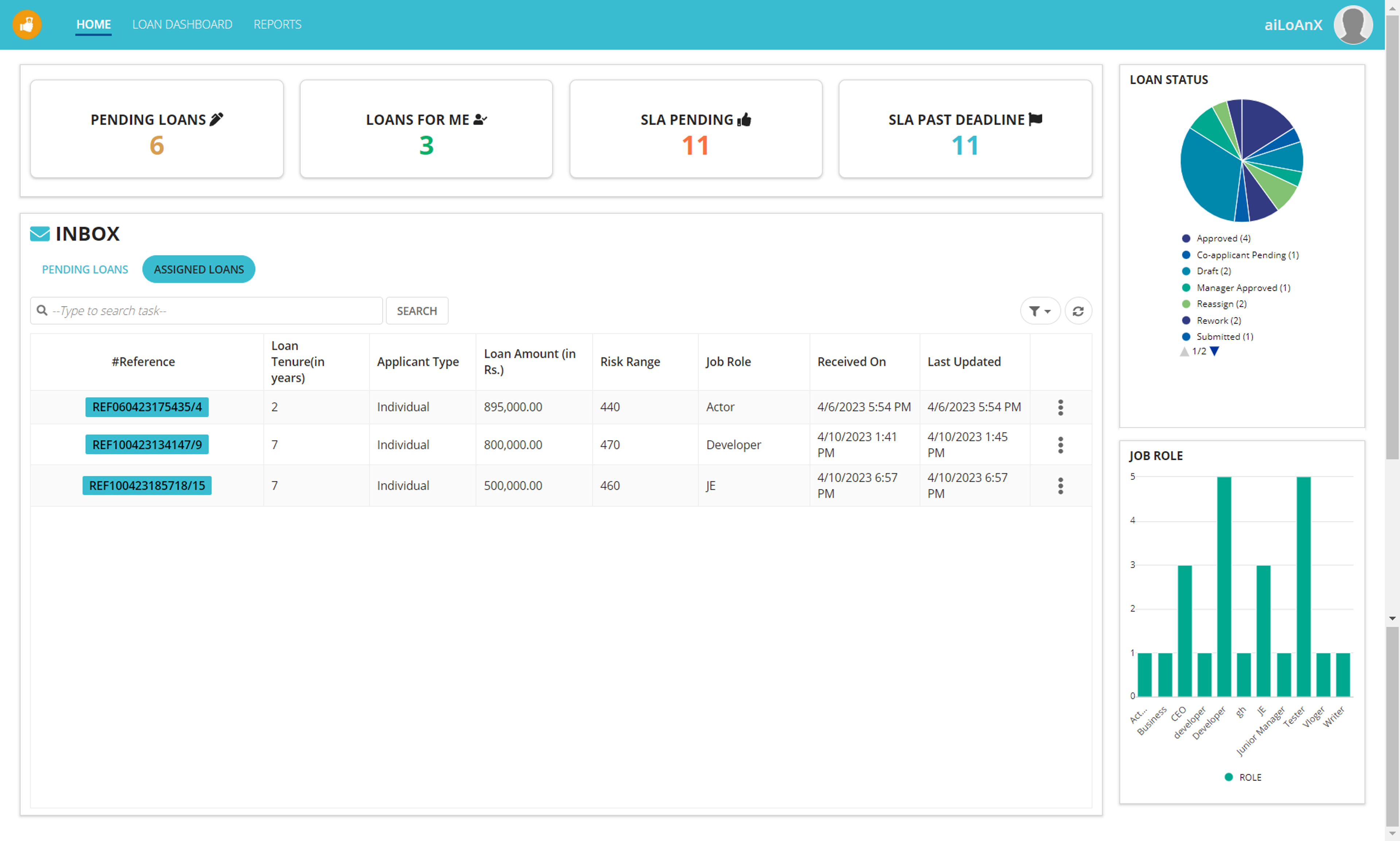The width and height of the screenshot is (1400, 841).
Task: Toggle Submitted (1) legend item
Action: [x=1217, y=337]
